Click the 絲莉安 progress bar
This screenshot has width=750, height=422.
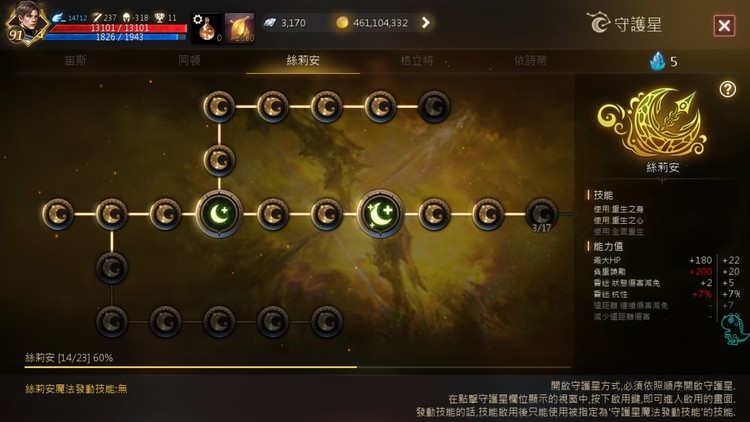(298, 367)
